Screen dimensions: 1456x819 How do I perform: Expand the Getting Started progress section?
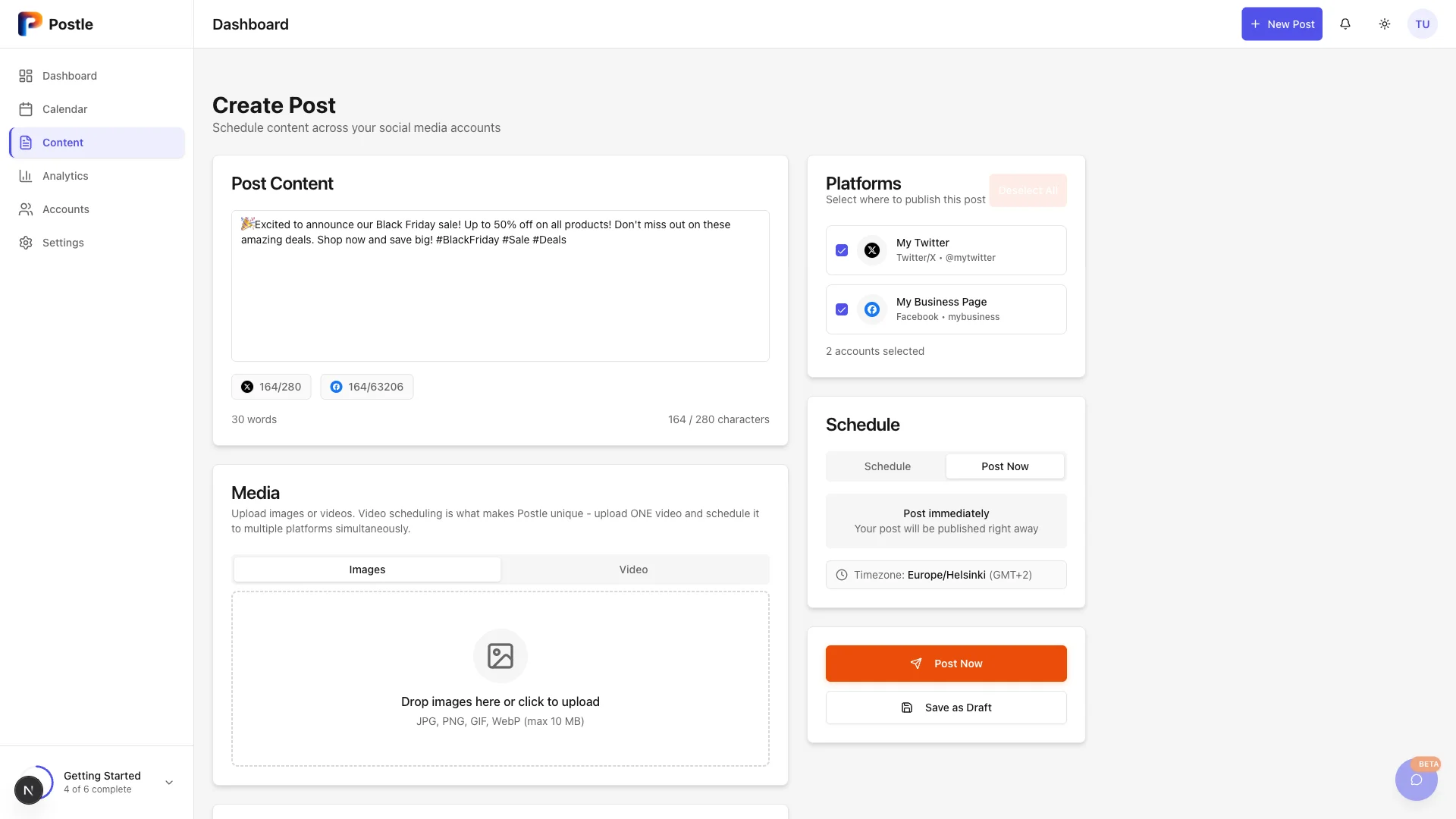[x=168, y=782]
